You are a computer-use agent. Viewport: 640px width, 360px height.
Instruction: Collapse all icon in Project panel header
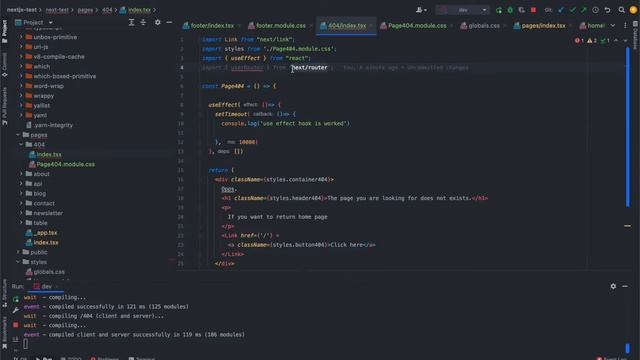143,22
